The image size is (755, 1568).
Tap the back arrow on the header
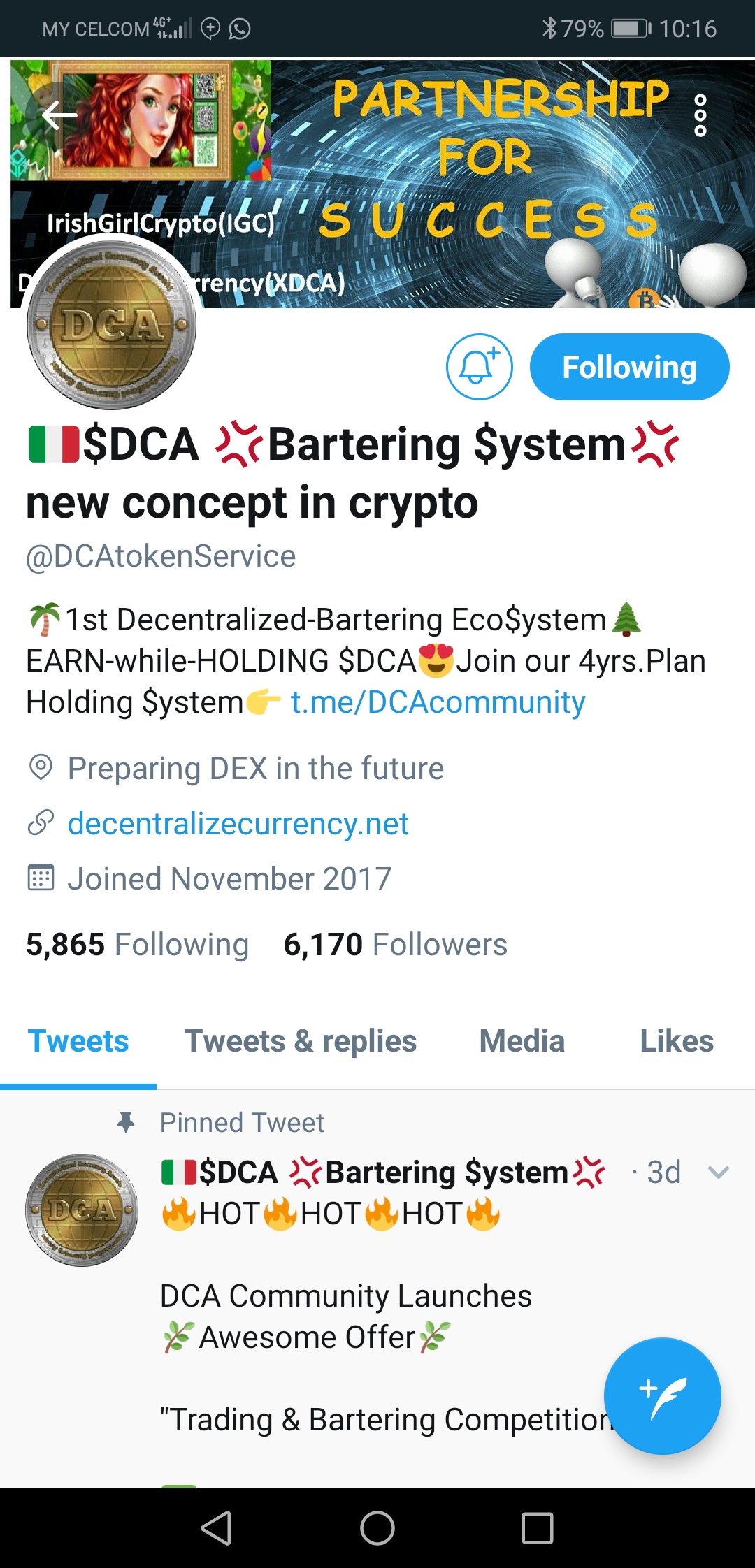point(59,115)
